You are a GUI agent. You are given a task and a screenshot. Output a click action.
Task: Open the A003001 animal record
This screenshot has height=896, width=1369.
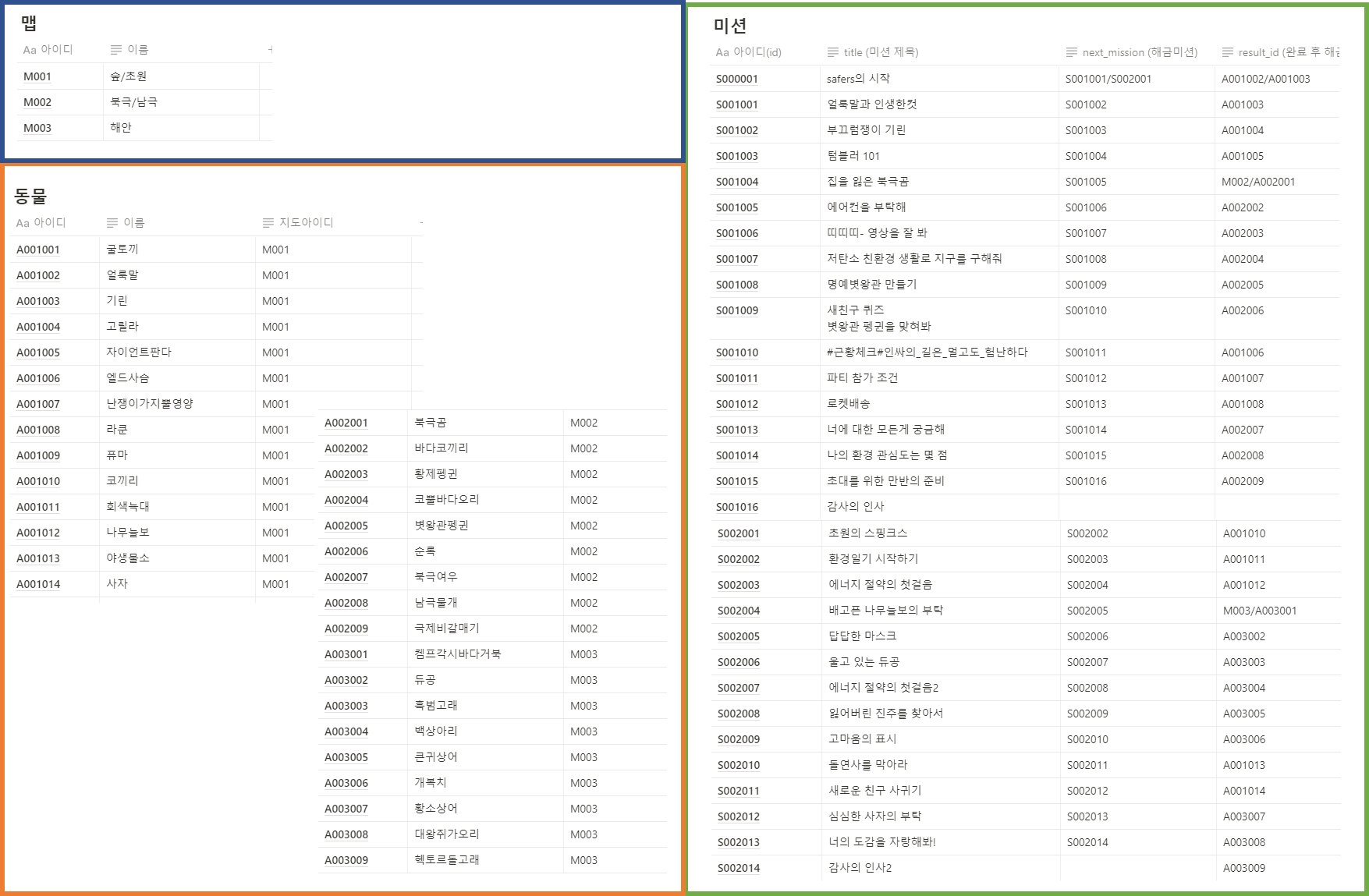click(346, 654)
